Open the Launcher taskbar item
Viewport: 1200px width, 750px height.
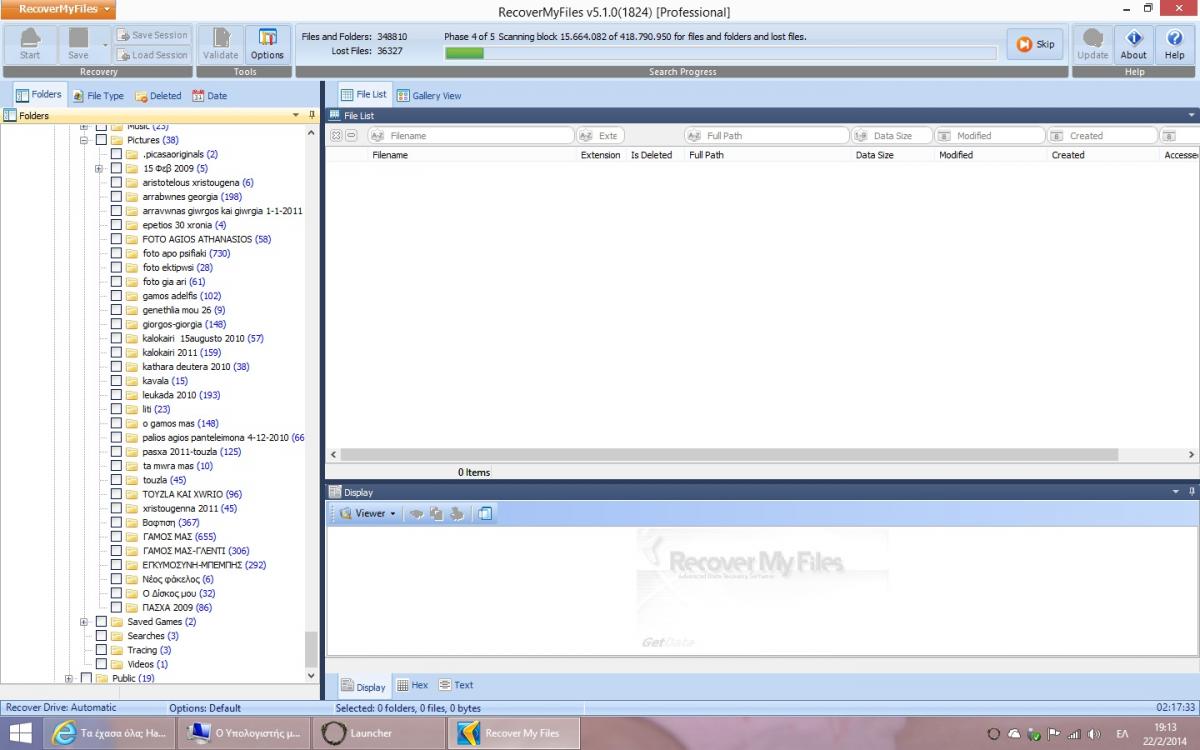379,733
